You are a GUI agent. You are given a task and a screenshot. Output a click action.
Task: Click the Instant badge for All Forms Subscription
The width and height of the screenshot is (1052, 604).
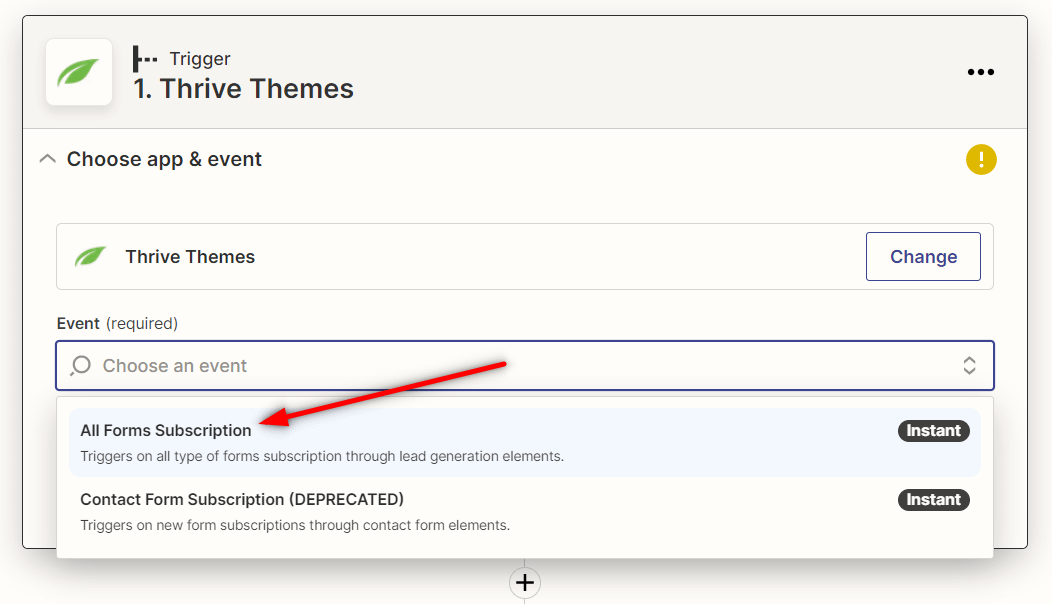coord(933,431)
